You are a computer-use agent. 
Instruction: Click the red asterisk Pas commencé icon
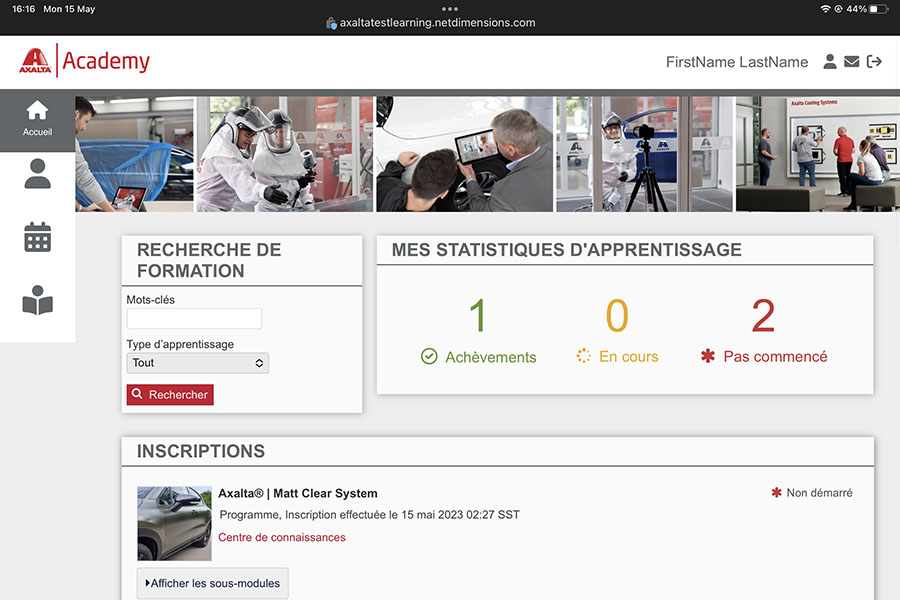click(708, 356)
